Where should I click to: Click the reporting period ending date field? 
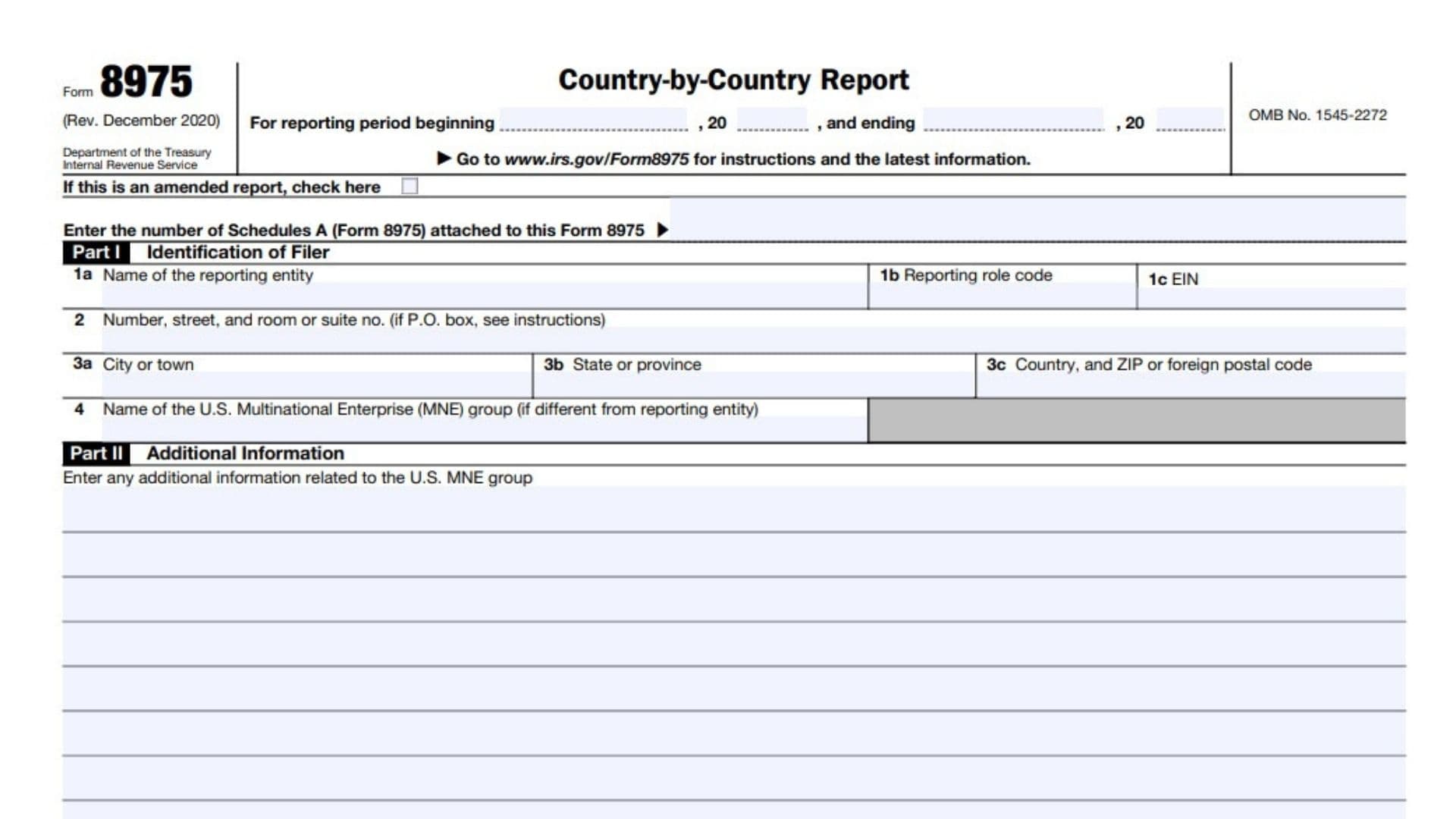(x=1014, y=121)
